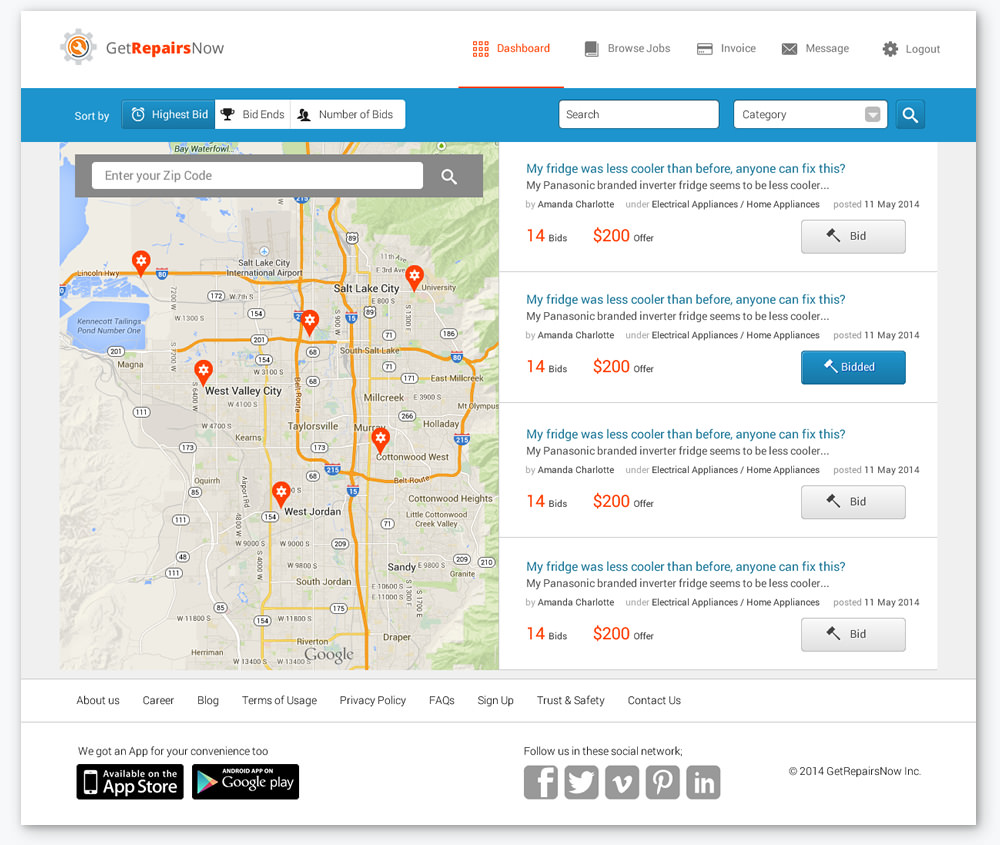Select the map pin marker near West Jordan
1000x845 pixels.
point(281,493)
